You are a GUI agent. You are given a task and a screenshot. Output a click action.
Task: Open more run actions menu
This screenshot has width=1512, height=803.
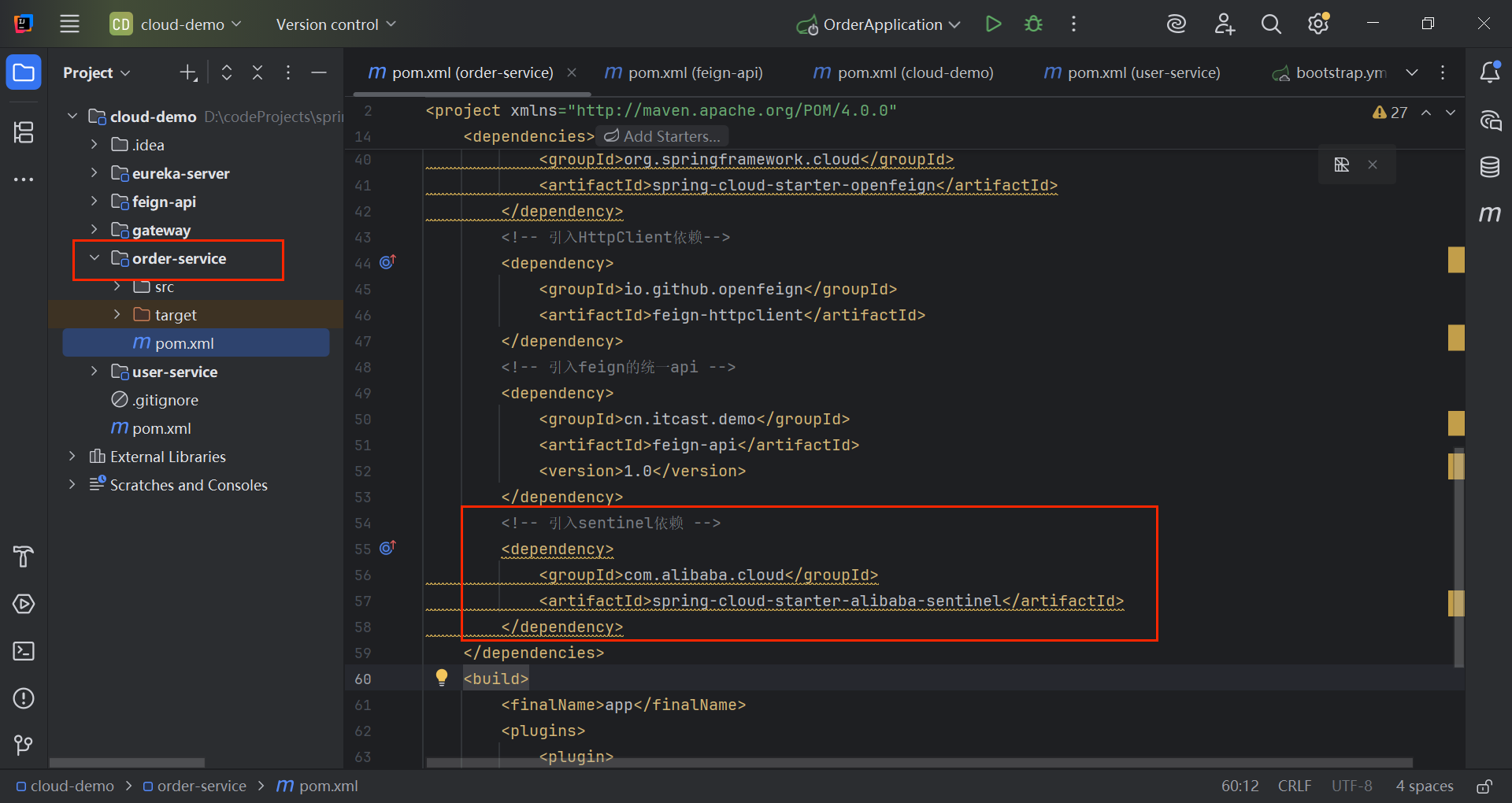[1073, 24]
